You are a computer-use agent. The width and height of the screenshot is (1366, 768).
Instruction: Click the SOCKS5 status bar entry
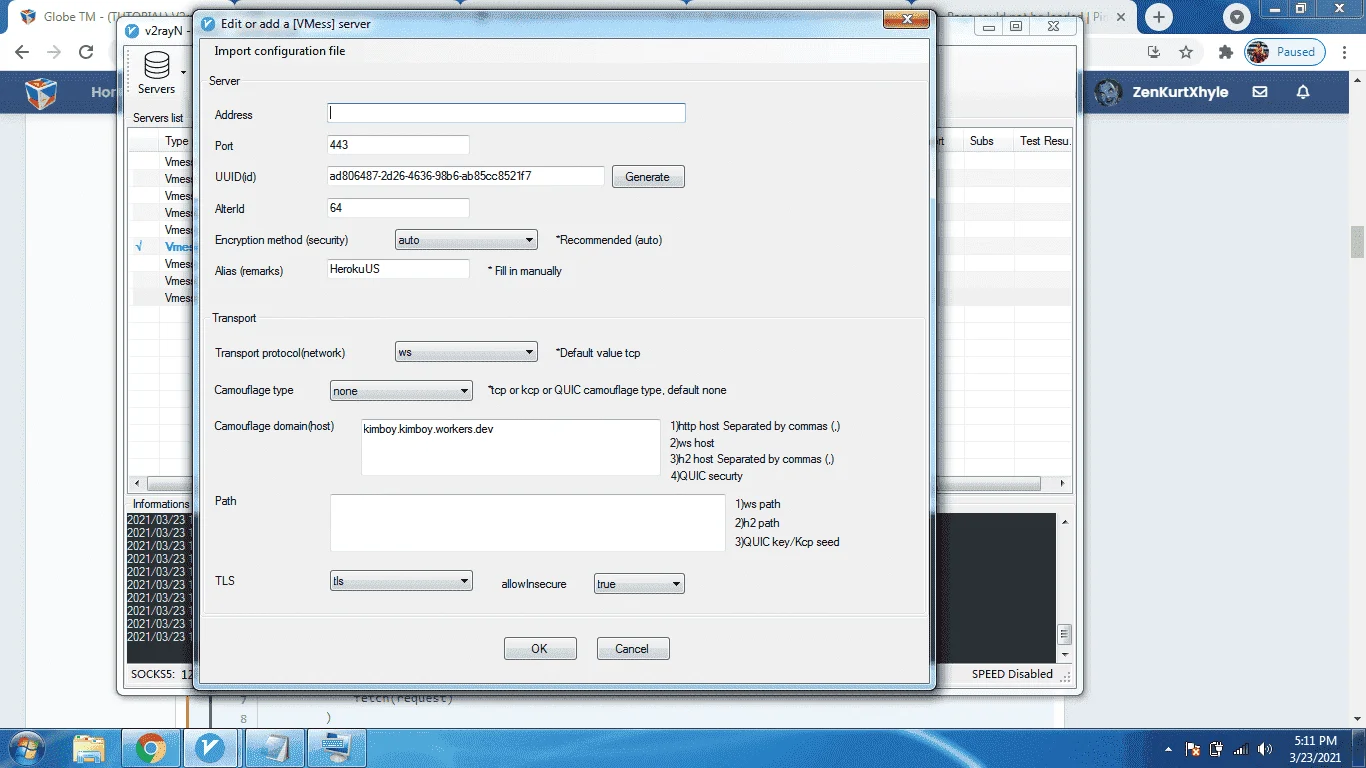tap(160, 674)
